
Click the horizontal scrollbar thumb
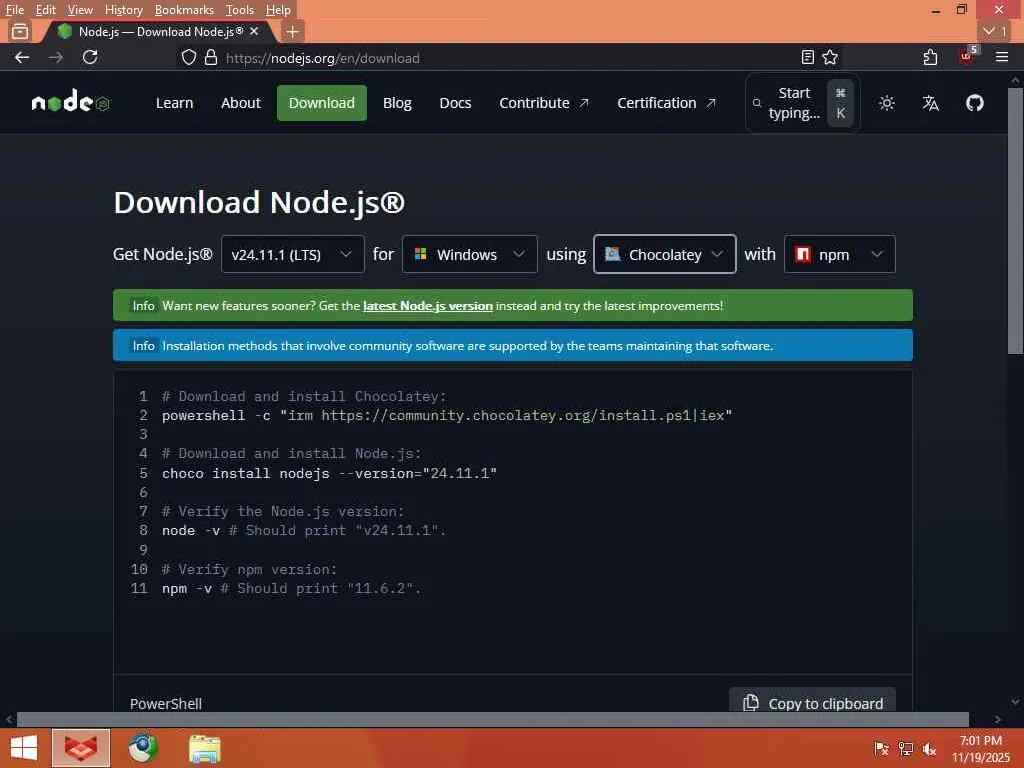tap(492, 719)
